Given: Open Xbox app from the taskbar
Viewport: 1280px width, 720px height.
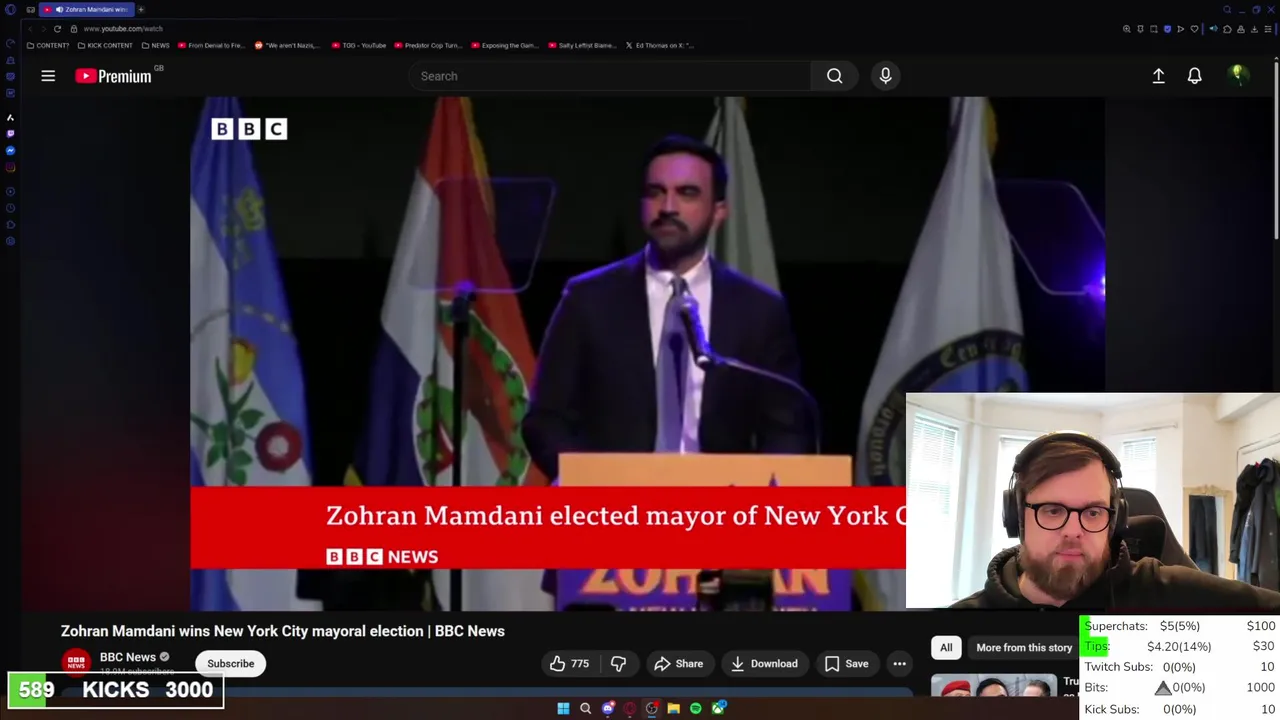Looking at the screenshot, I should click(x=718, y=708).
